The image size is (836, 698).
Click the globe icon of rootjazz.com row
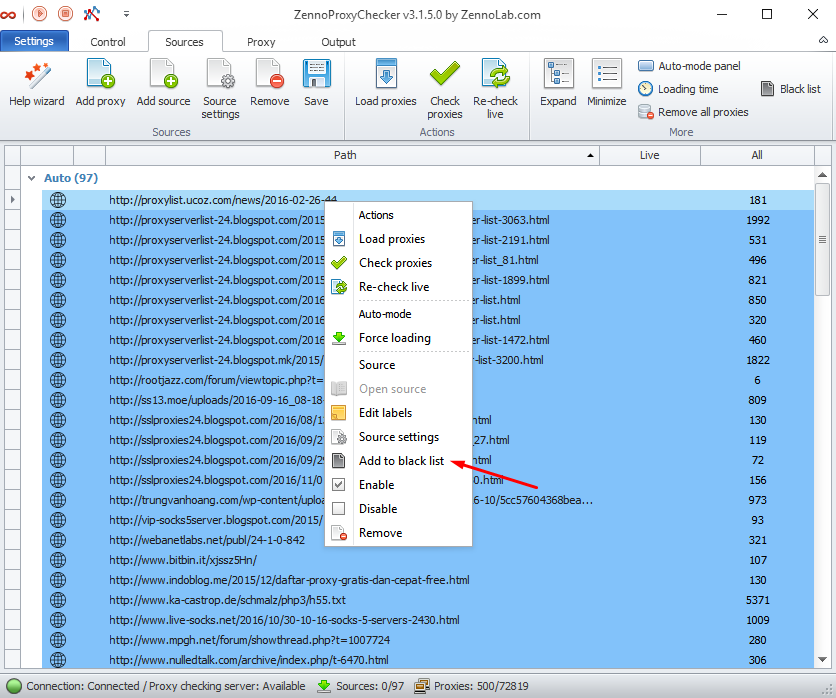coord(58,380)
